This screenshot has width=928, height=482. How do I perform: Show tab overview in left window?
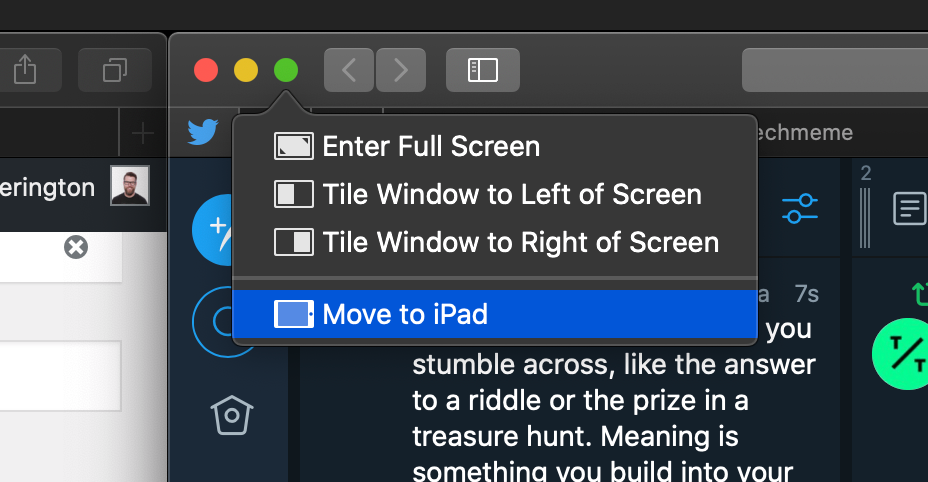[114, 70]
